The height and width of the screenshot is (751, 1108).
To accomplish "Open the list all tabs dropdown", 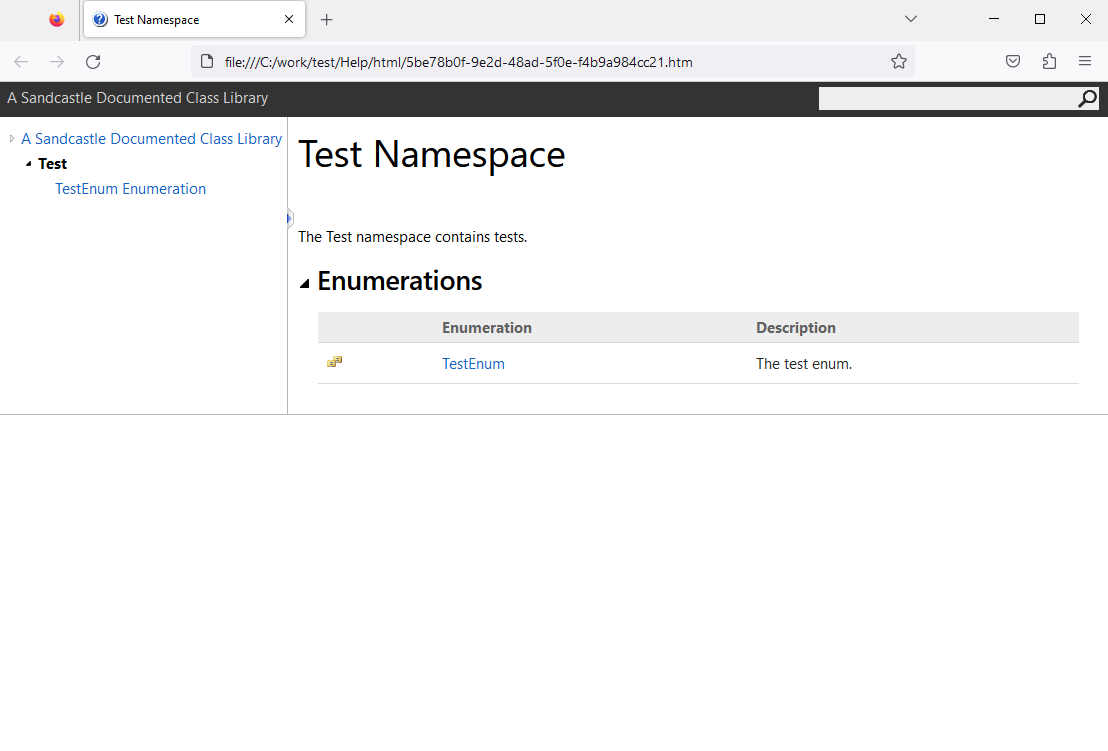I will coord(911,19).
